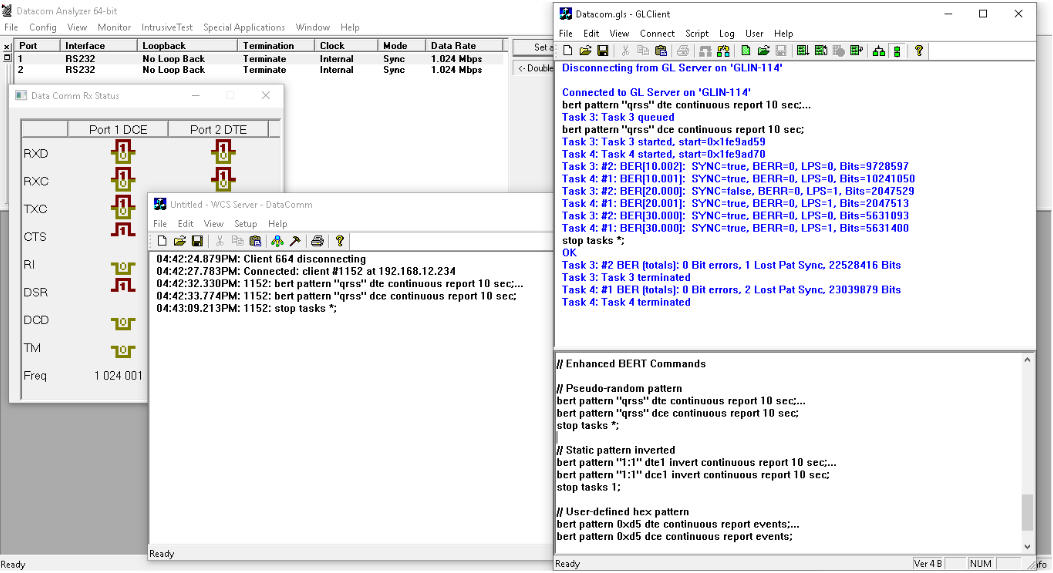Image resolution: width=1053 pixels, height=573 pixels.
Task: Click green grid with up arrow icon in GLClient
Action: pos(821,51)
